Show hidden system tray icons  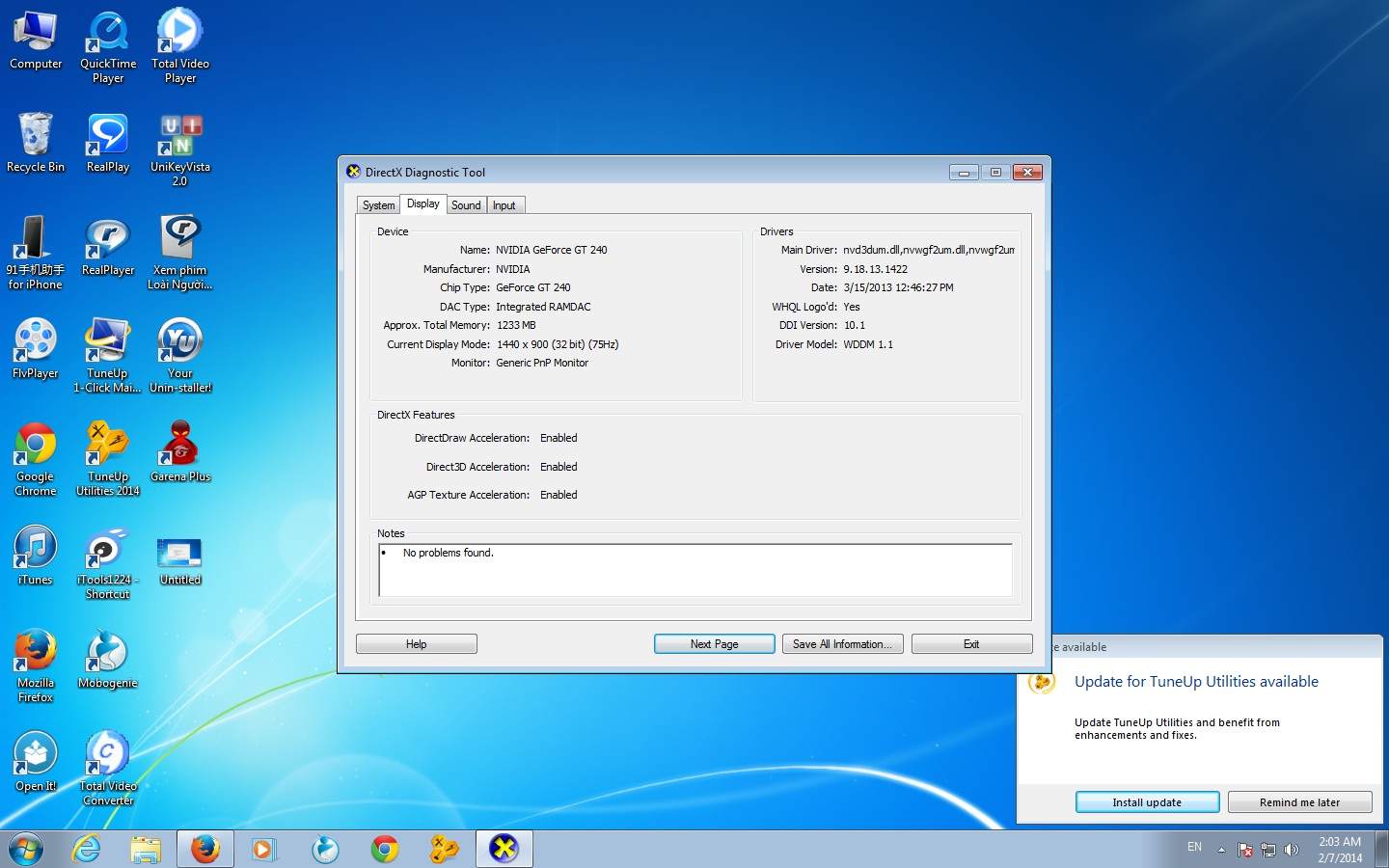point(1221,850)
